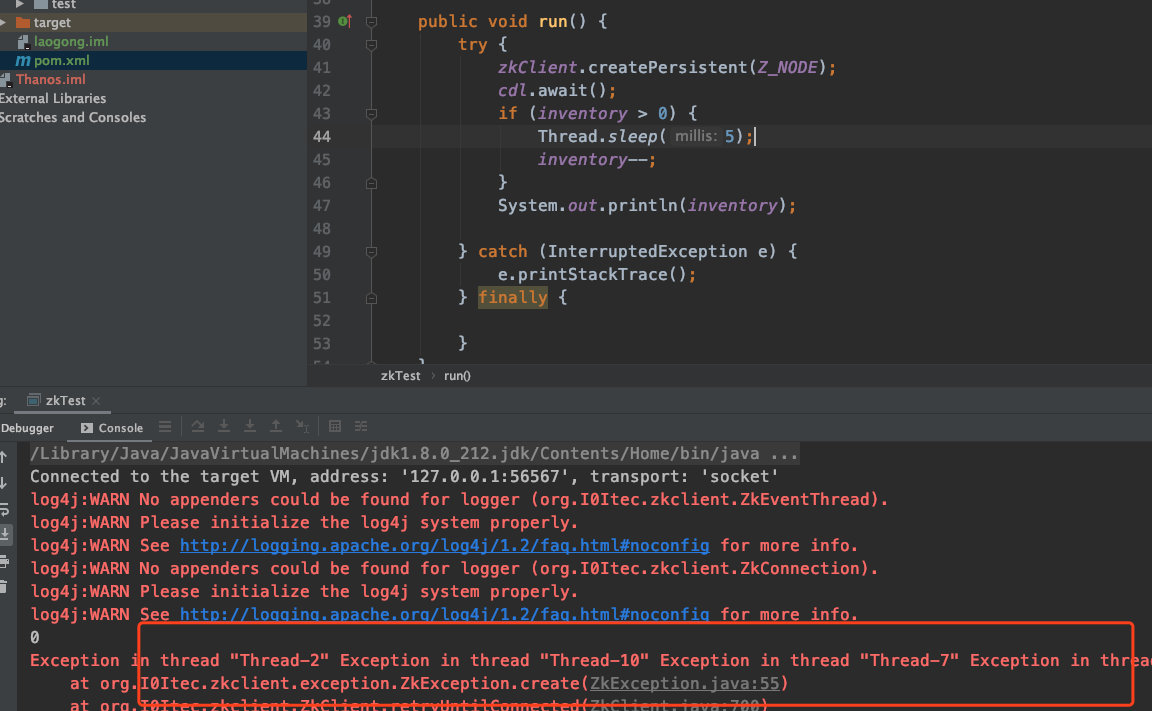Open first log4j noconfig FAQ link

[x=444, y=546]
